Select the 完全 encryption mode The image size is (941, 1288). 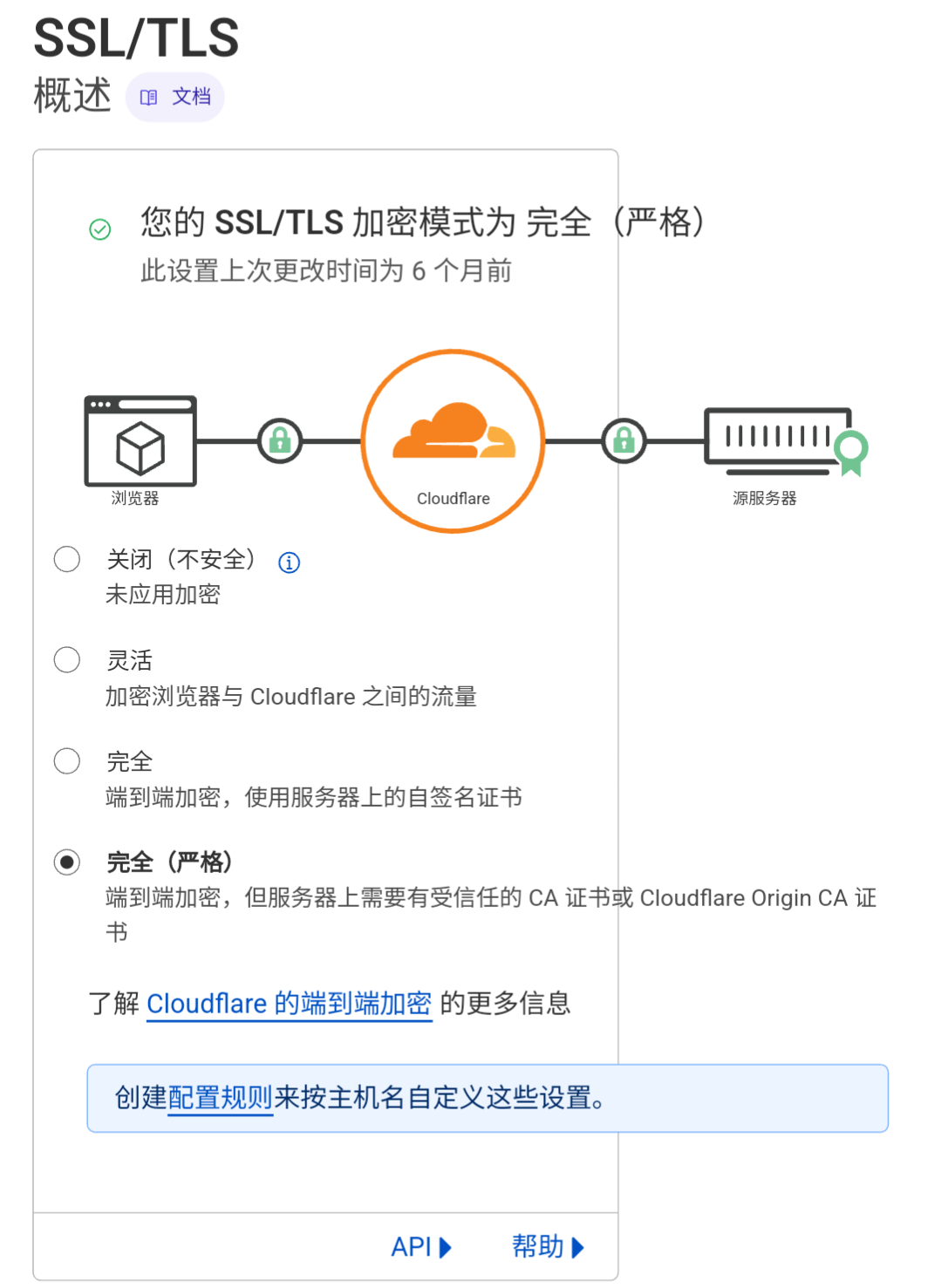coord(66,761)
